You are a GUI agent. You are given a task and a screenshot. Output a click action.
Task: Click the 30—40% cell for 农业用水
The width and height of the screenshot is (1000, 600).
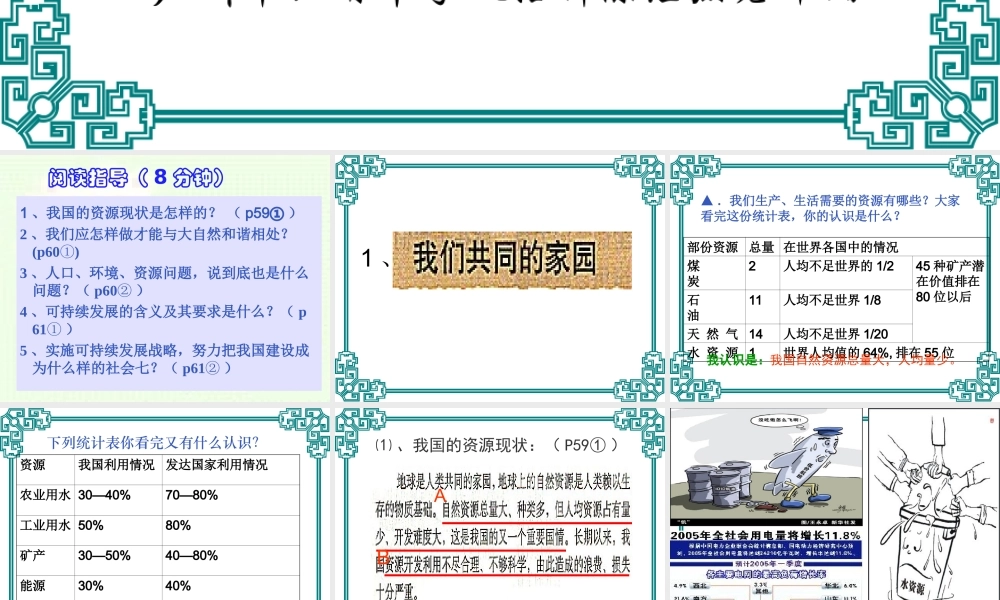[104, 495]
